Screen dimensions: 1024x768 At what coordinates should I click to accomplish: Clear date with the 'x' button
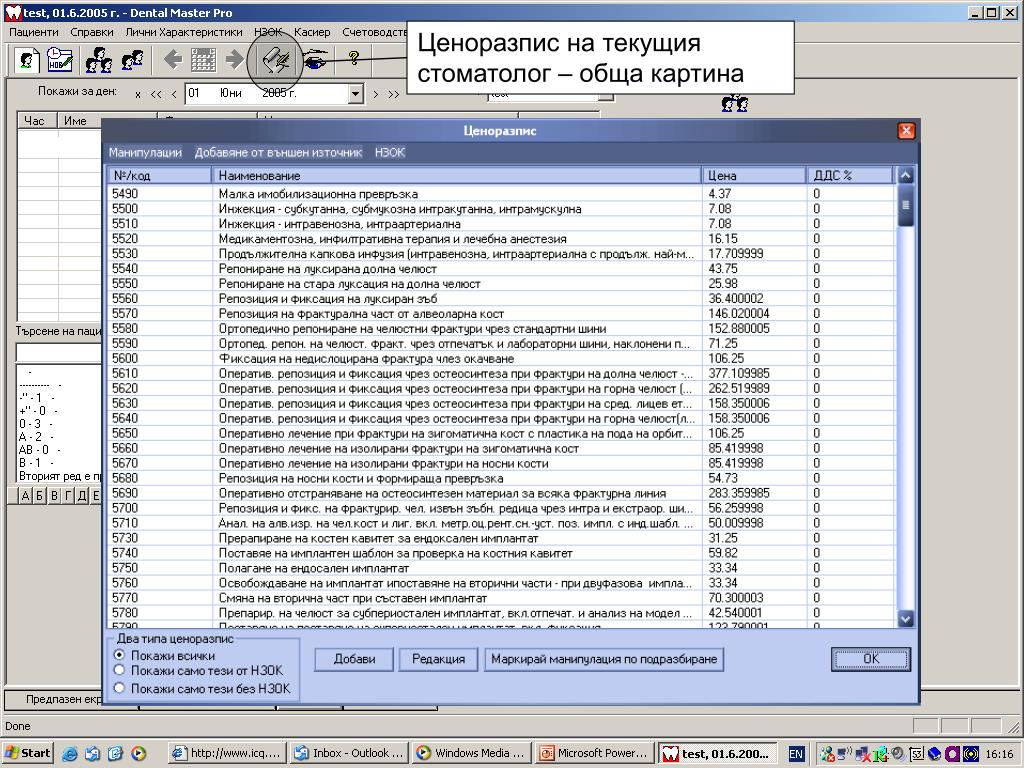coord(138,95)
